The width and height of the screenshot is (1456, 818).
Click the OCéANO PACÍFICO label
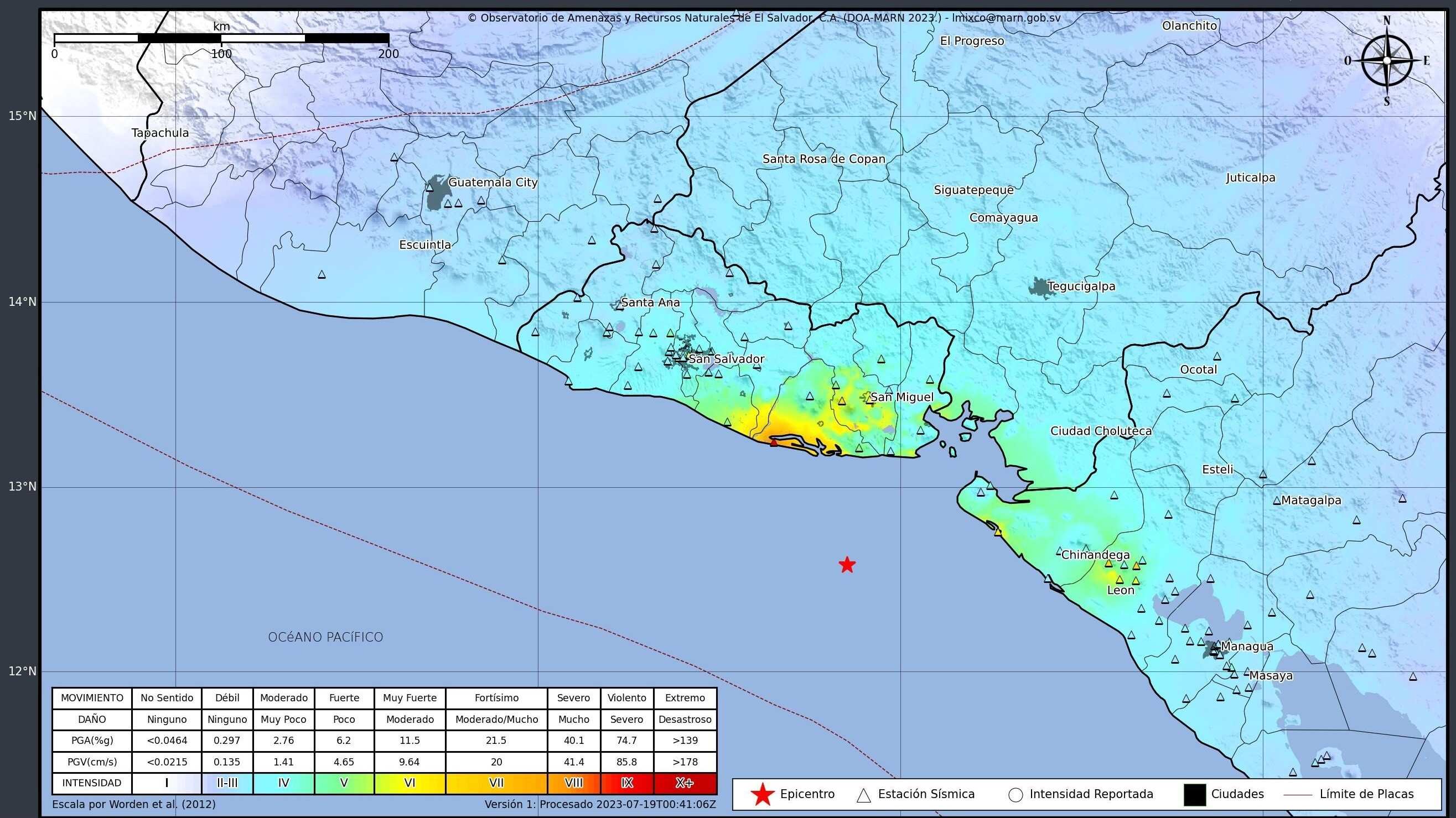tap(325, 637)
